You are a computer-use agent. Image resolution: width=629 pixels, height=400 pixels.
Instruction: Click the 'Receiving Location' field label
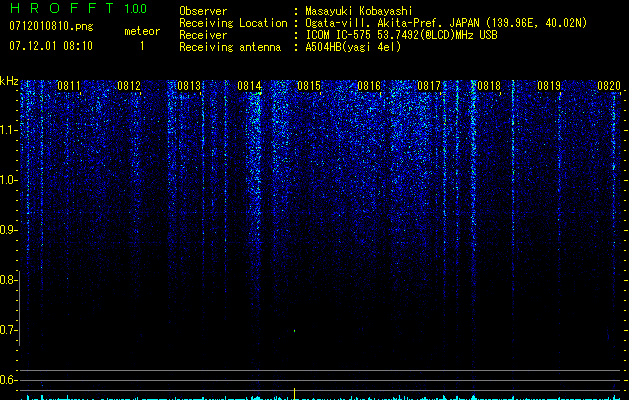pyautogui.click(x=233, y=23)
